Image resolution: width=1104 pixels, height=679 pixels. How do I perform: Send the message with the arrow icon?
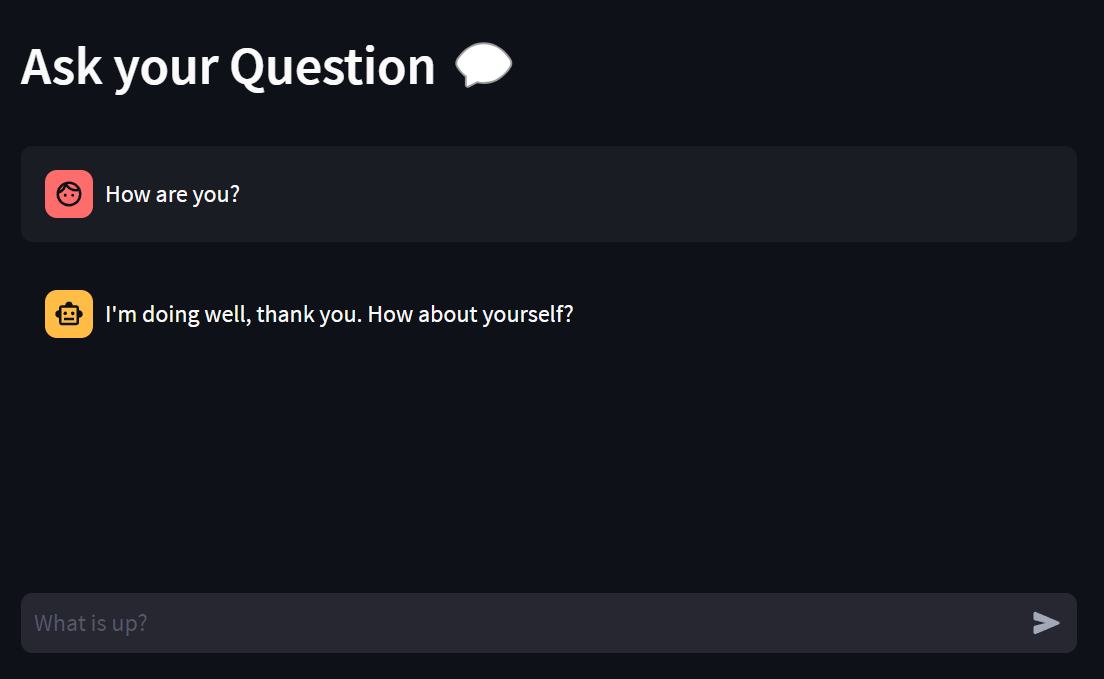coord(1046,623)
